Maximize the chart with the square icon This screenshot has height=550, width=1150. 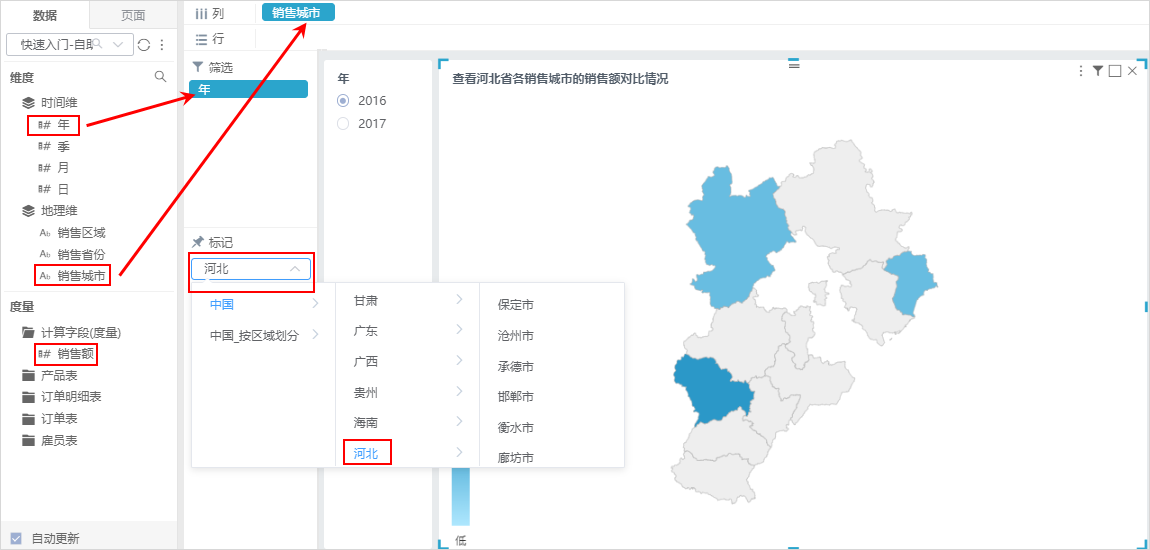coord(1115,70)
